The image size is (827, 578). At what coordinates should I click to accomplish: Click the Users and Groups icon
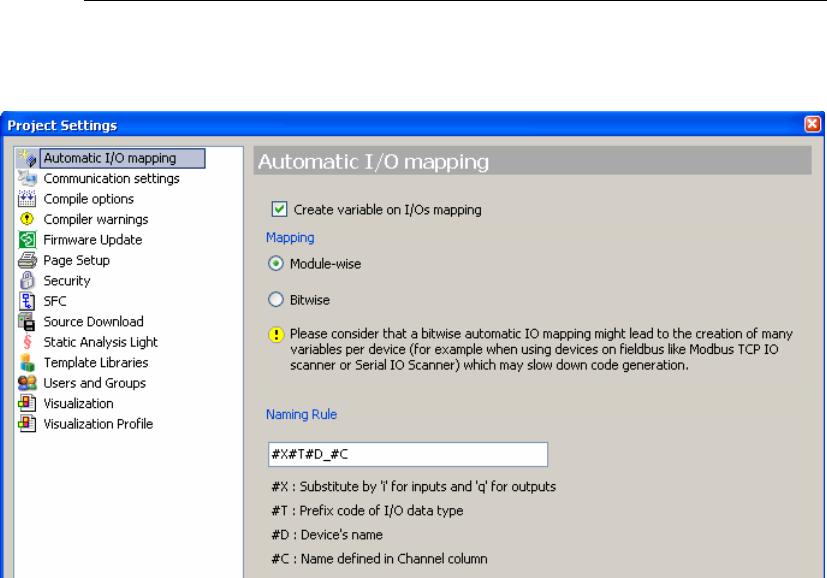(27, 383)
